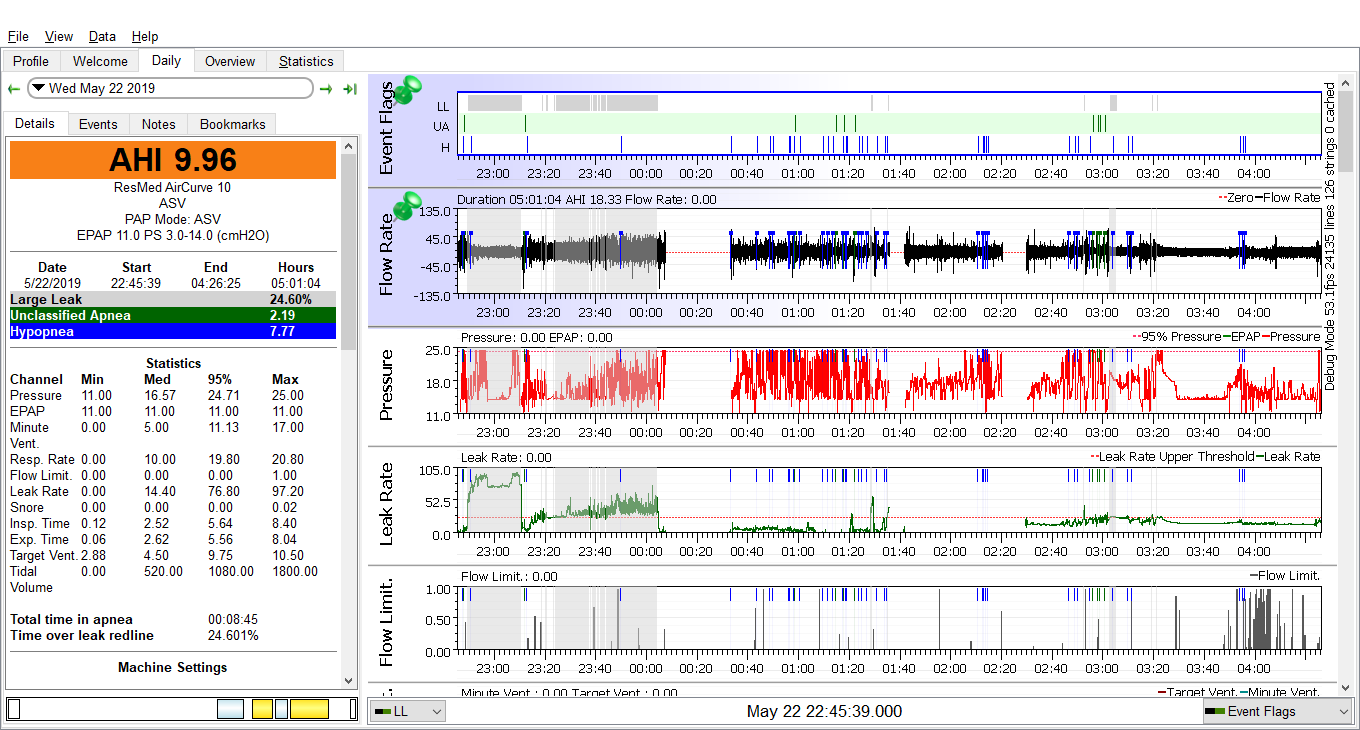Open the File menu

18,36
